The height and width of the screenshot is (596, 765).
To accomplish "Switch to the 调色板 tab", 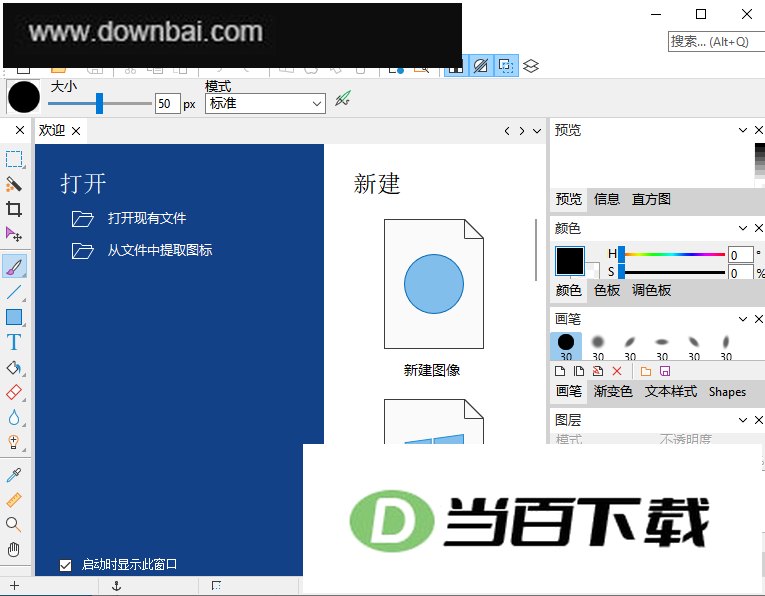I will pyautogui.click(x=651, y=290).
